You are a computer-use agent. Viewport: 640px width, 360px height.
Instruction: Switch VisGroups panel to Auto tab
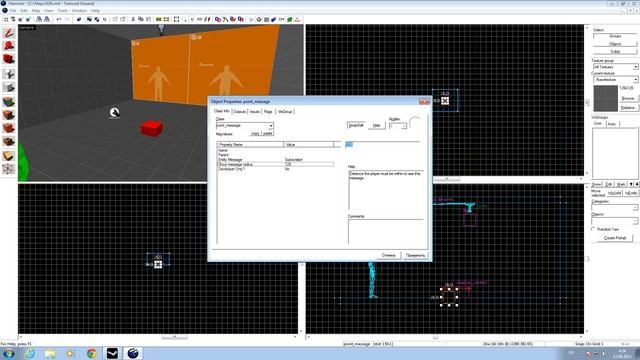coord(612,124)
